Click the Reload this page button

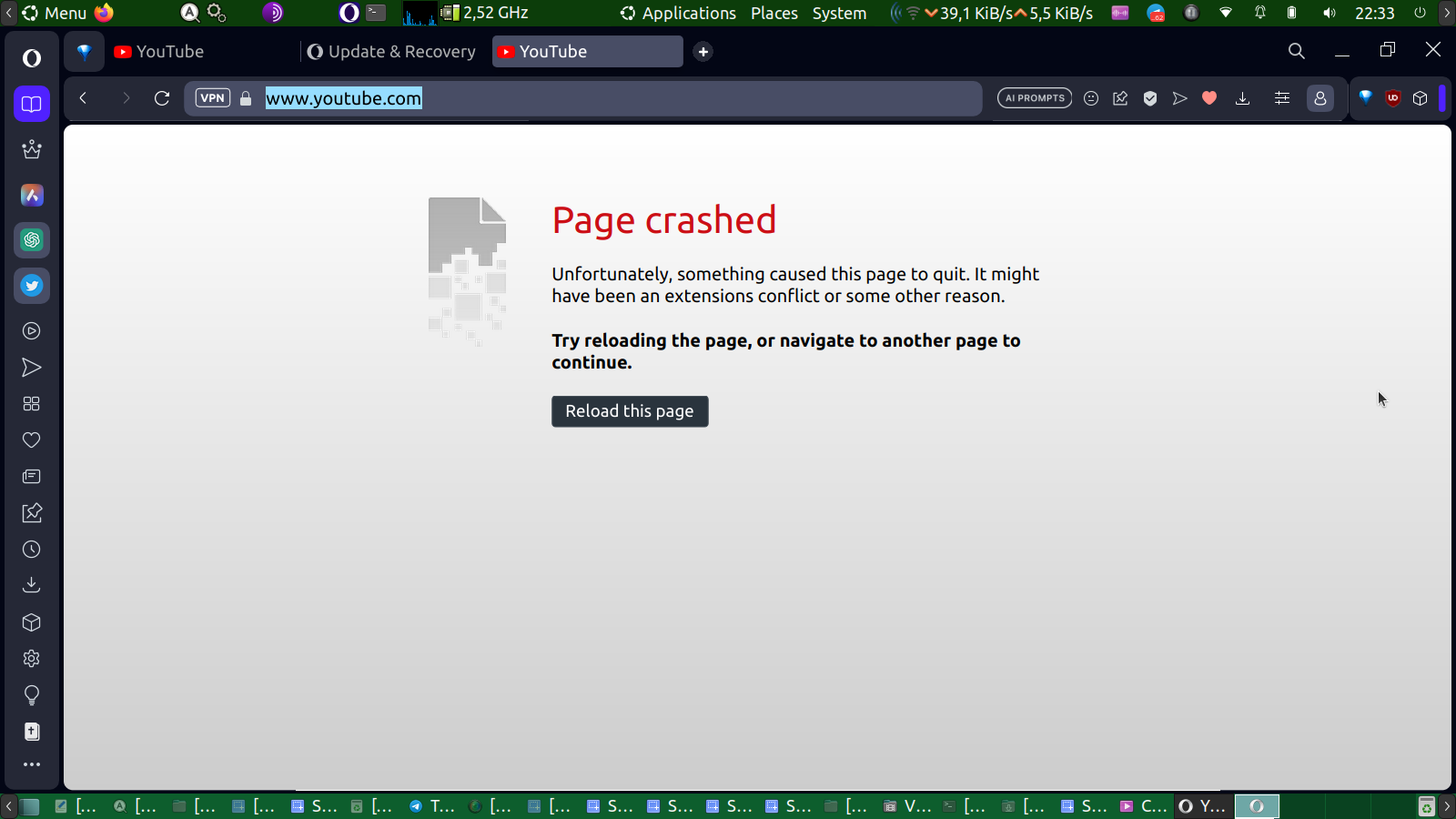[x=630, y=411]
